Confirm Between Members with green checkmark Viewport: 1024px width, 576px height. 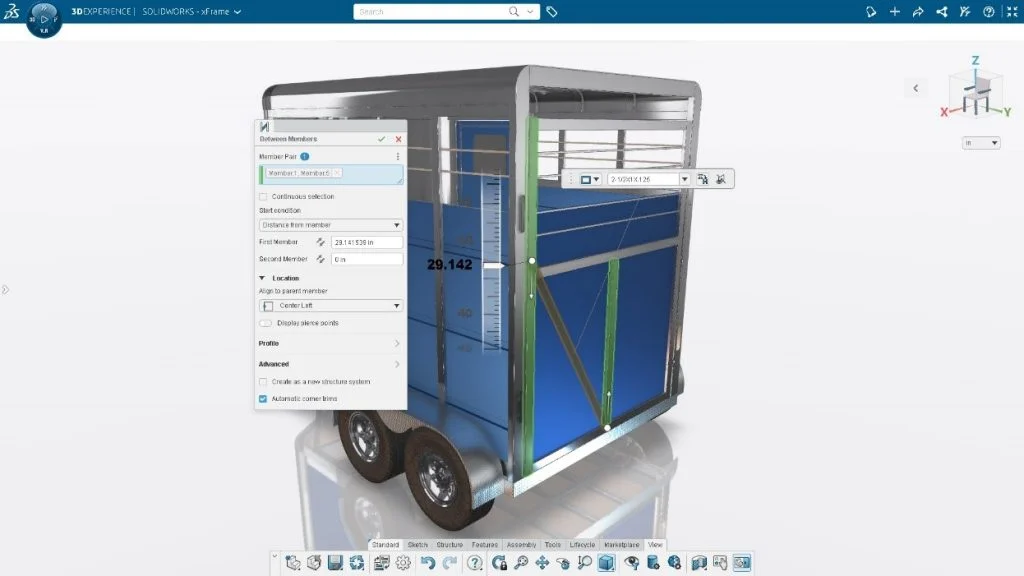(x=381, y=139)
